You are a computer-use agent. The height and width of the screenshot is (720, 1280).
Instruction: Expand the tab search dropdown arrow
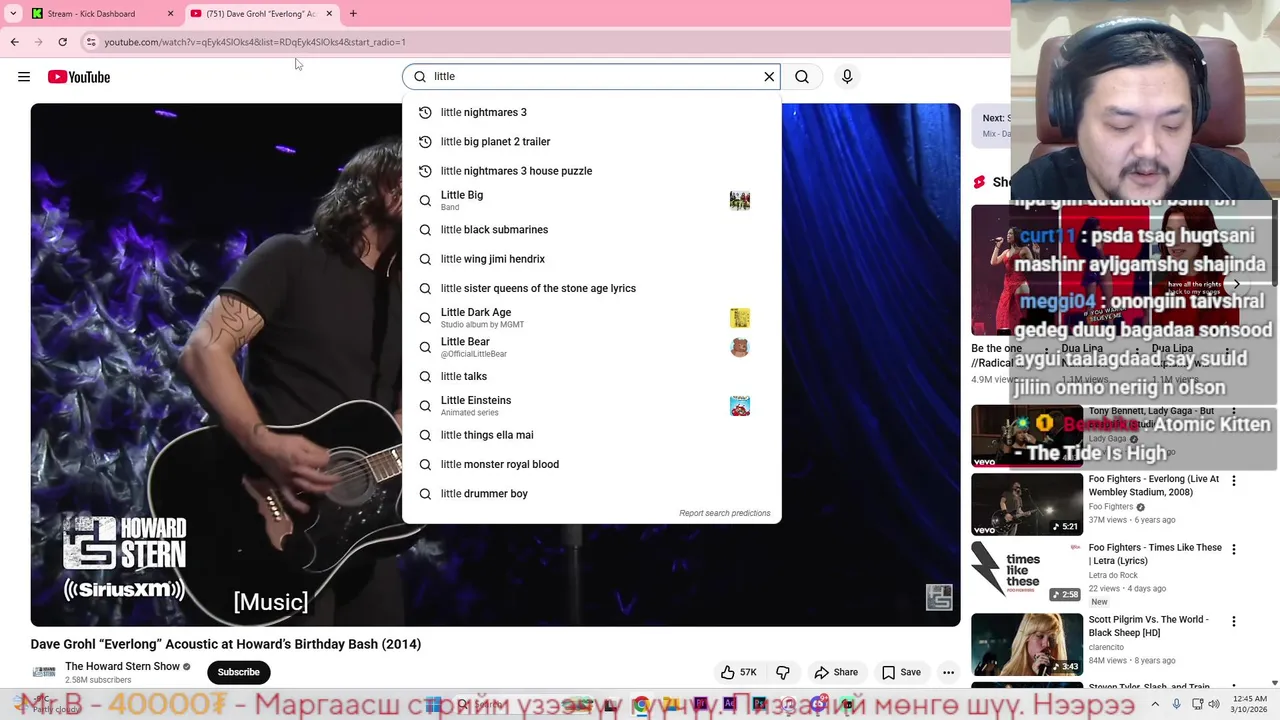13,14
